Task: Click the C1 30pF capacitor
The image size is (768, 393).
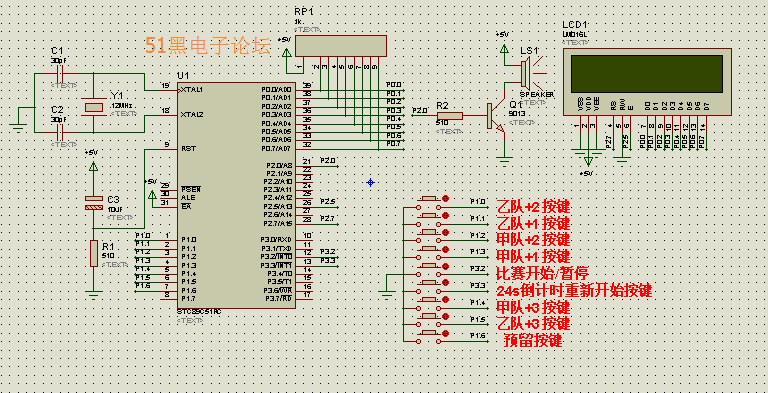Action: (60, 74)
